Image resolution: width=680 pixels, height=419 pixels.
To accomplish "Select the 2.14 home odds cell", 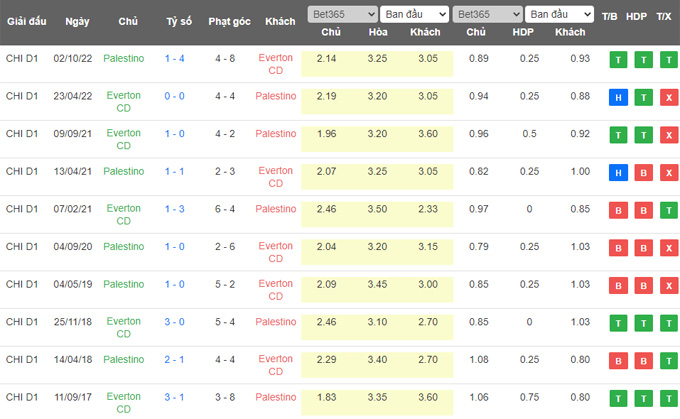I will tap(326, 59).
